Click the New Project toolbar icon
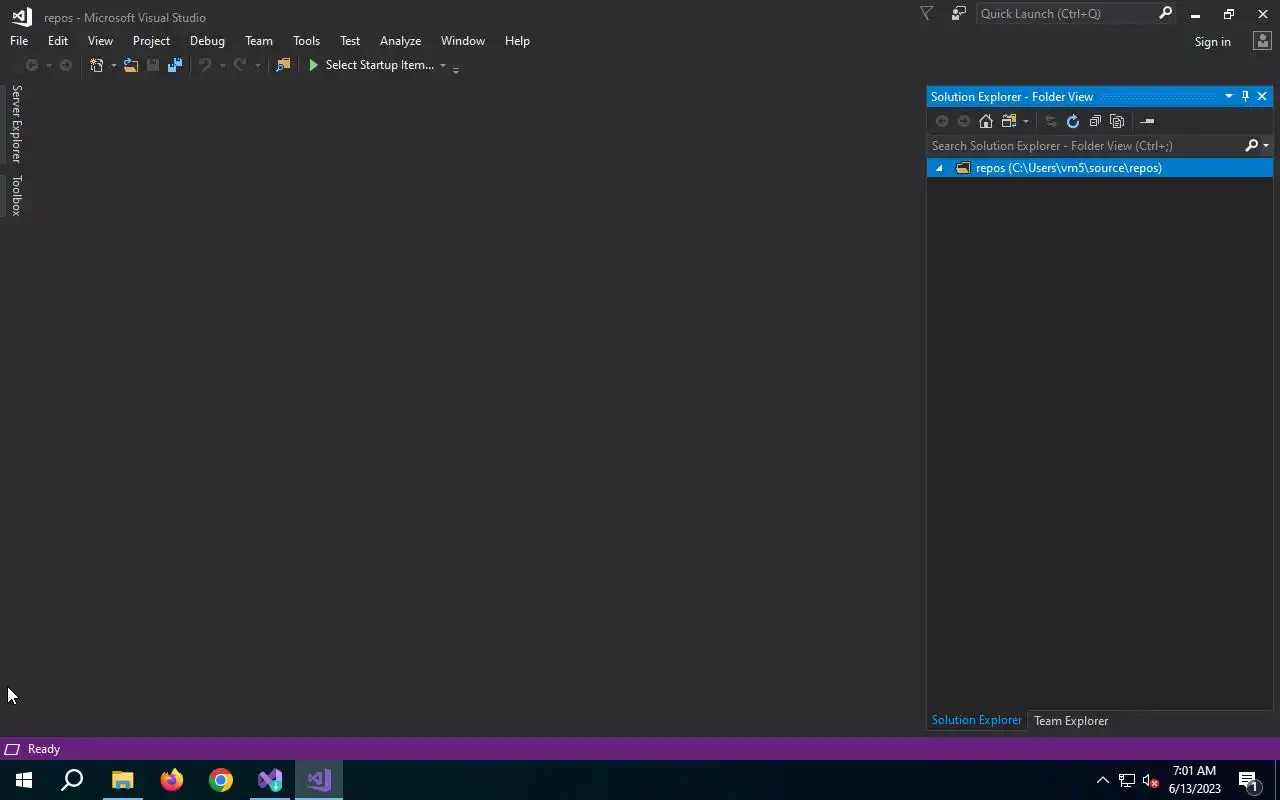Viewport: 1280px width, 800px height. (96, 65)
